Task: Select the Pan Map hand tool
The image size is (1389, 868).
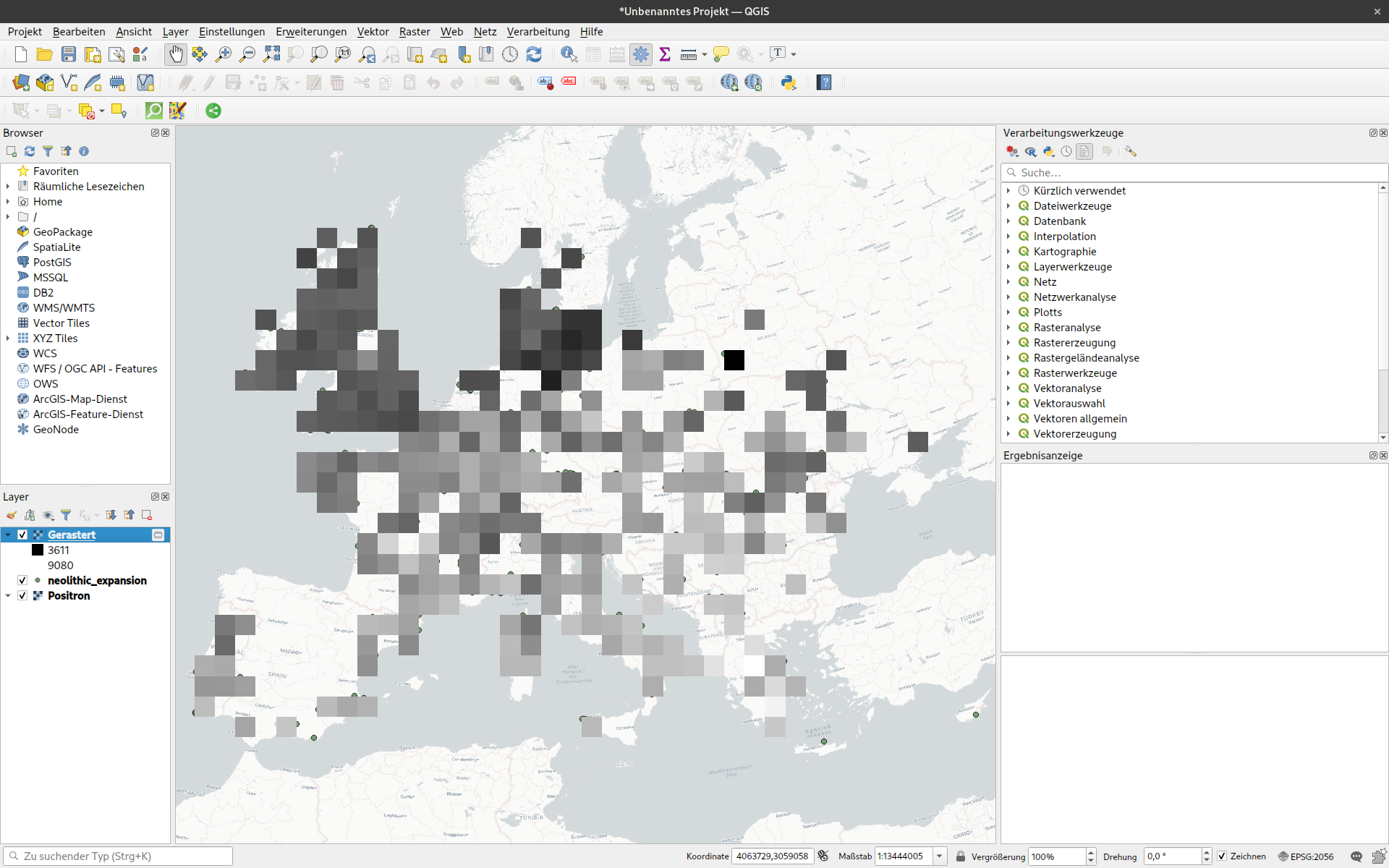Action: pos(175,54)
